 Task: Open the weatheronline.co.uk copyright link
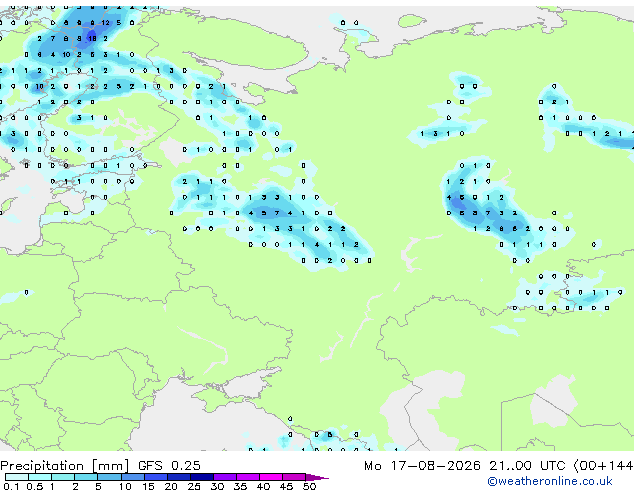point(549,481)
